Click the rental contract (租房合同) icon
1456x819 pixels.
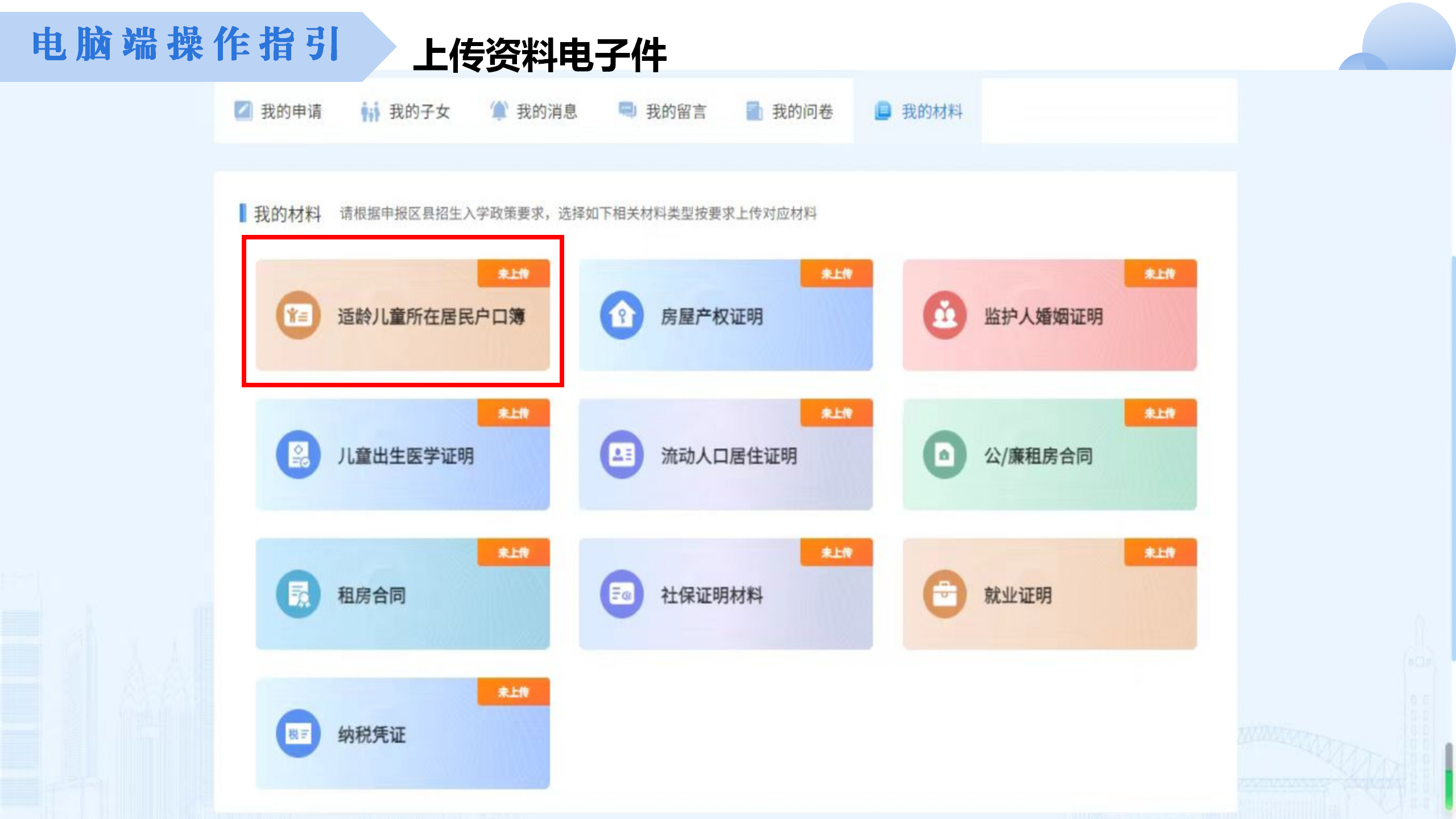(x=298, y=594)
